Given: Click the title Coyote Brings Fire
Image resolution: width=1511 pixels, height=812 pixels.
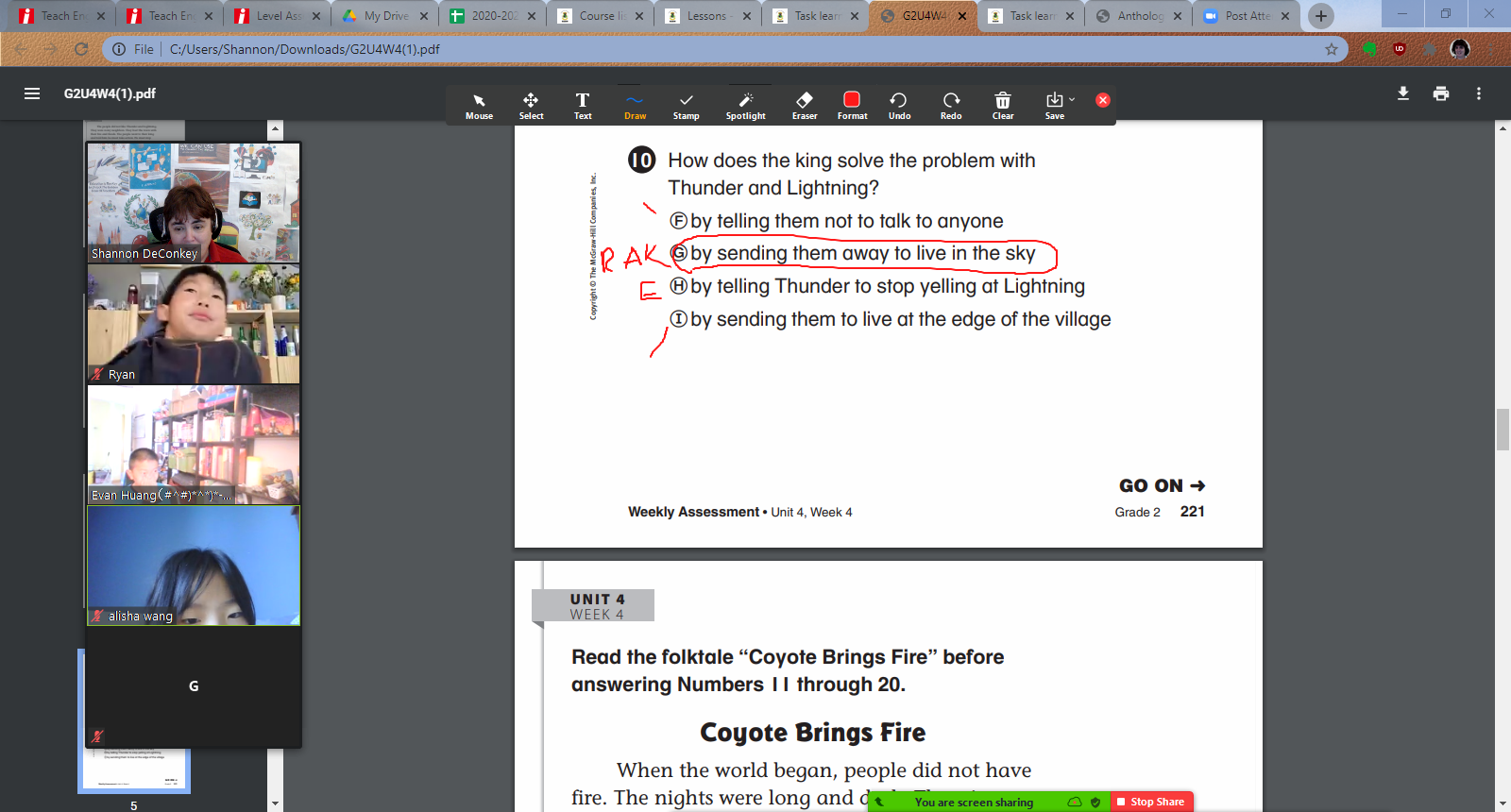Looking at the screenshot, I should (812, 733).
